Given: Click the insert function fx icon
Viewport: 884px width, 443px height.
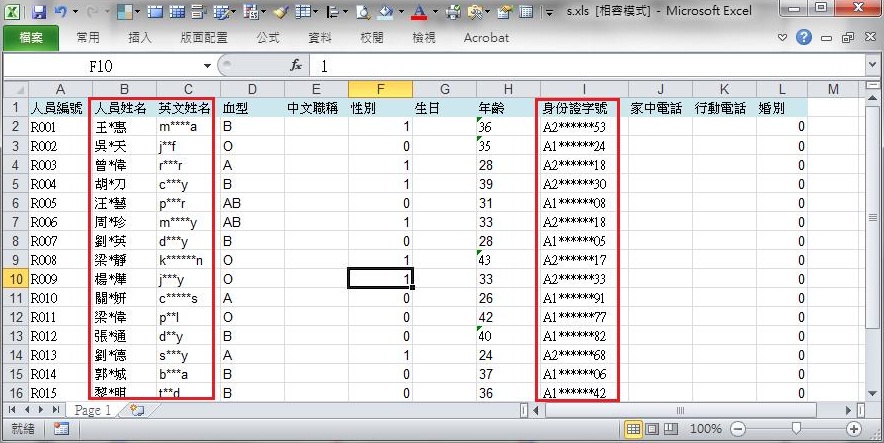Looking at the screenshot, I should [x=296, y=65].
